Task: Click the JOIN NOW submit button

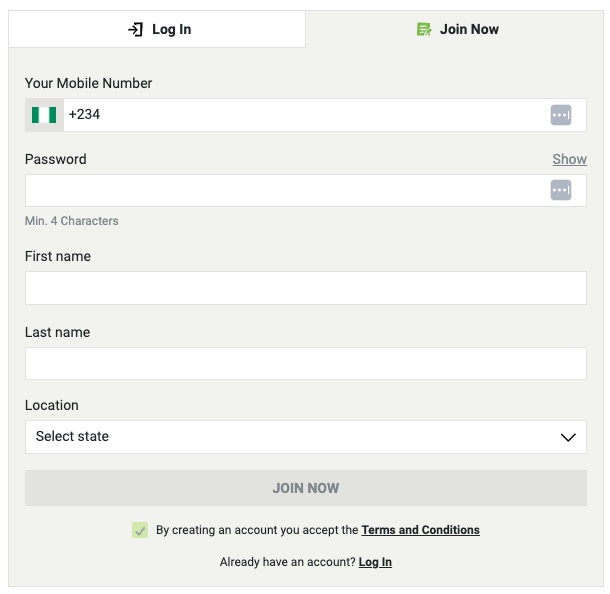Action: tap(306, 488)
